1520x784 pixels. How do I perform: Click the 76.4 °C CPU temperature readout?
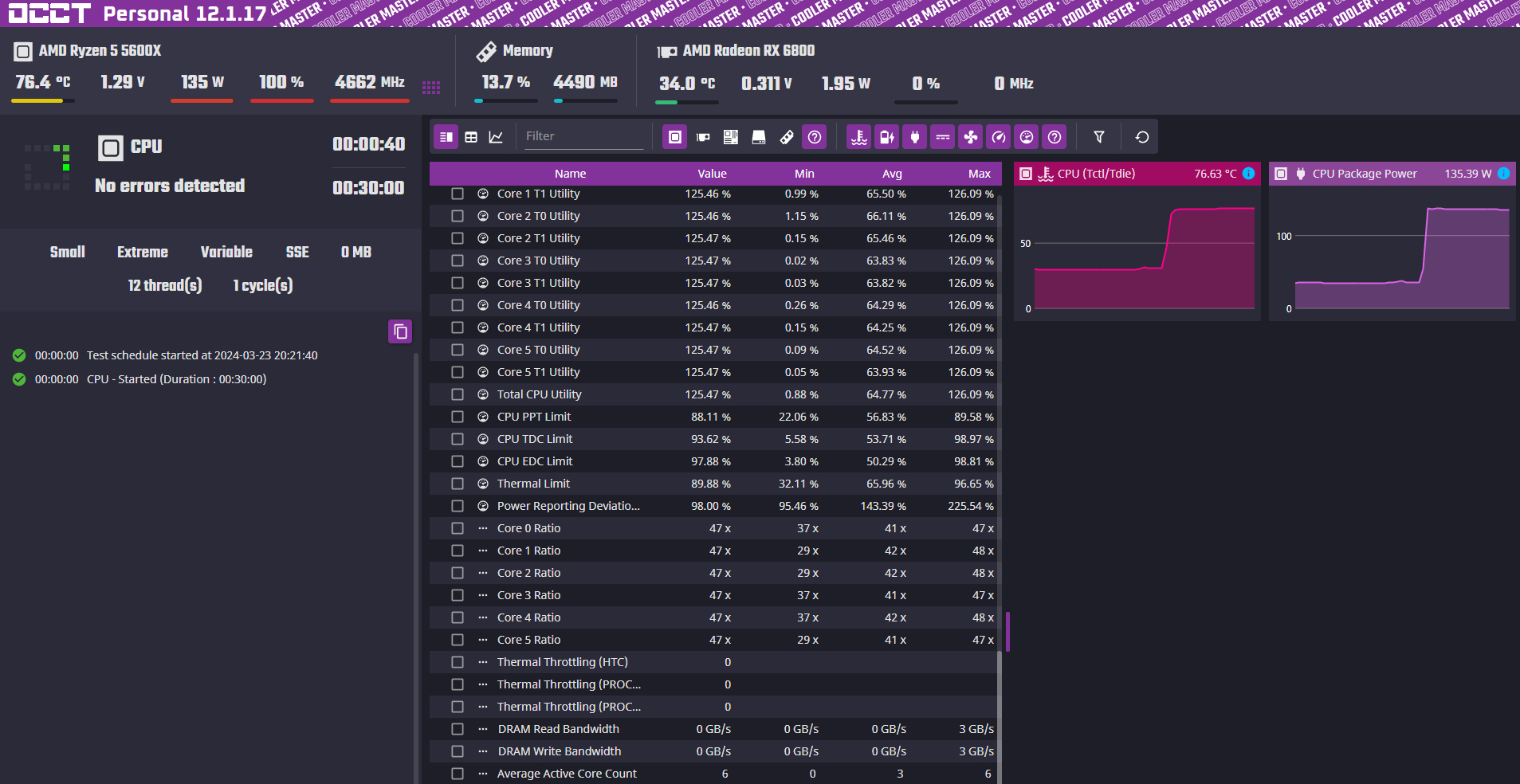[43, 82]
